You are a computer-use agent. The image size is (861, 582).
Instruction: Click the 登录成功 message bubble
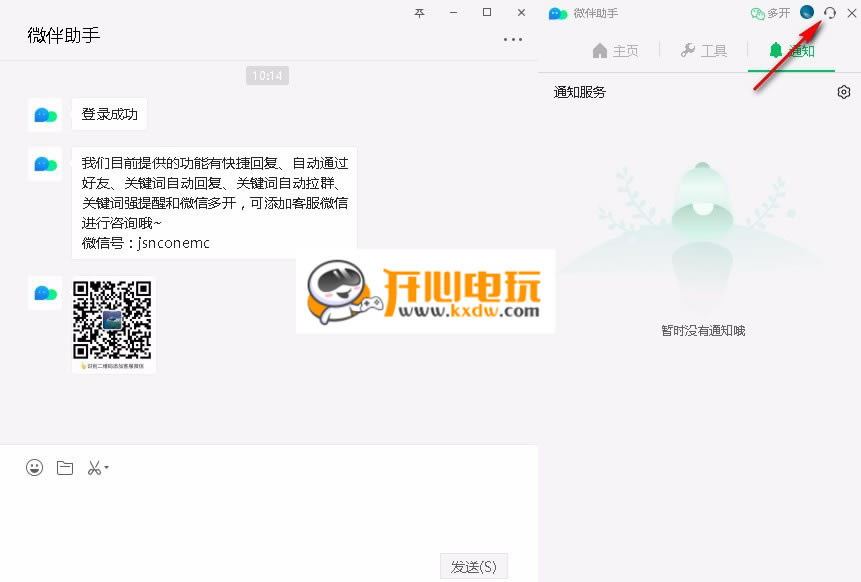tap(109, 114)
